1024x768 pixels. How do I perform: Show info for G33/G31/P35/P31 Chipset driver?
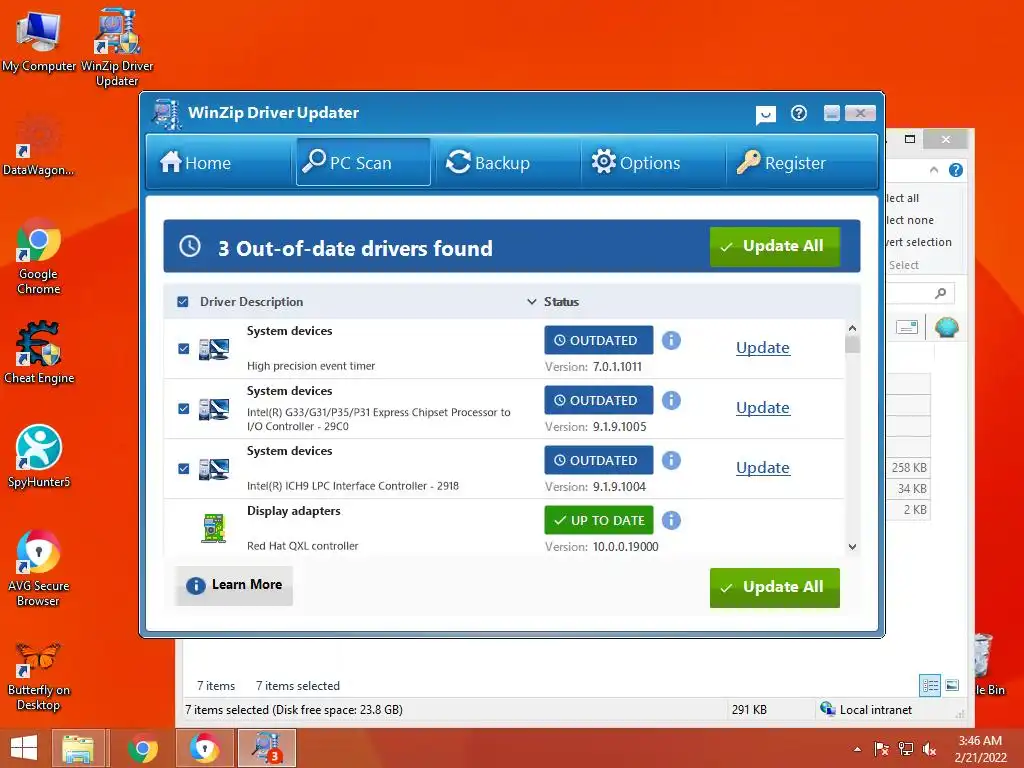click(671, 400)
